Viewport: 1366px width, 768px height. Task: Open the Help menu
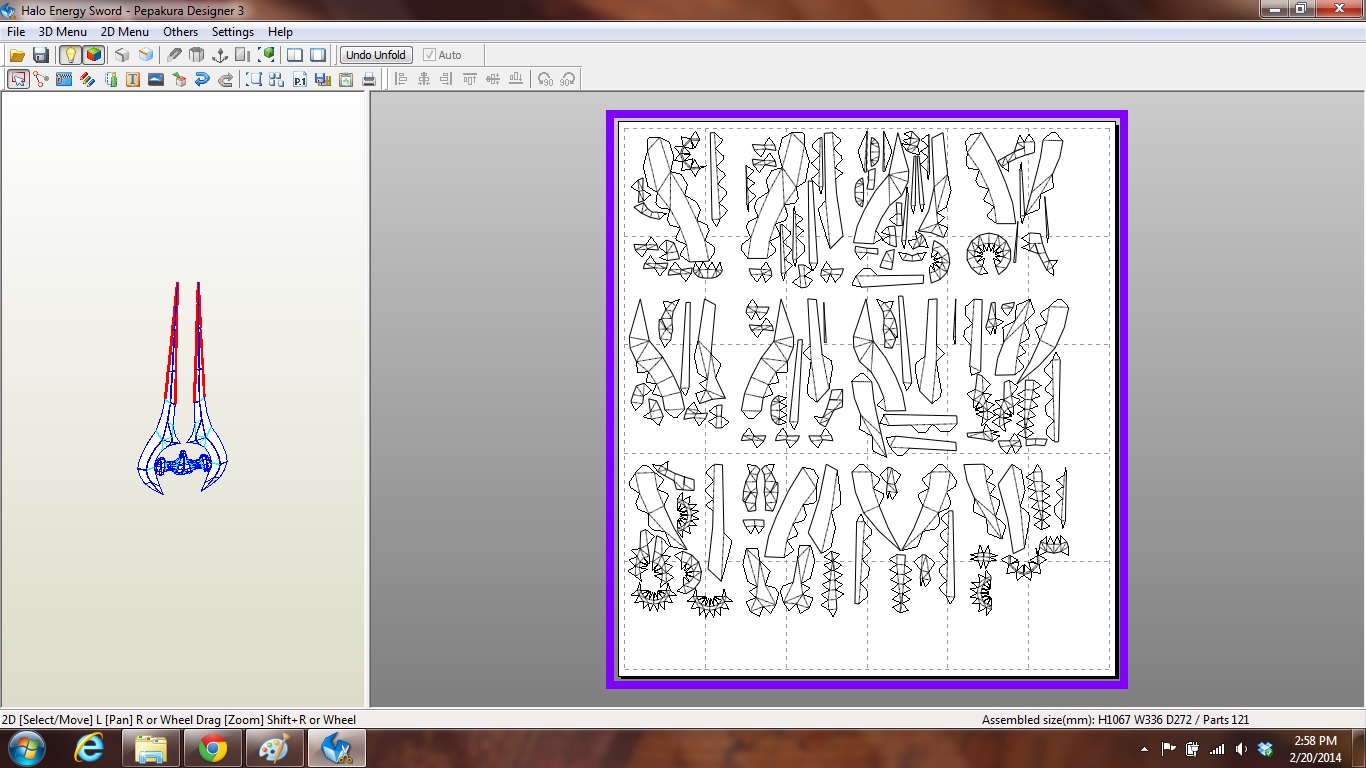[x=280, y=32]
